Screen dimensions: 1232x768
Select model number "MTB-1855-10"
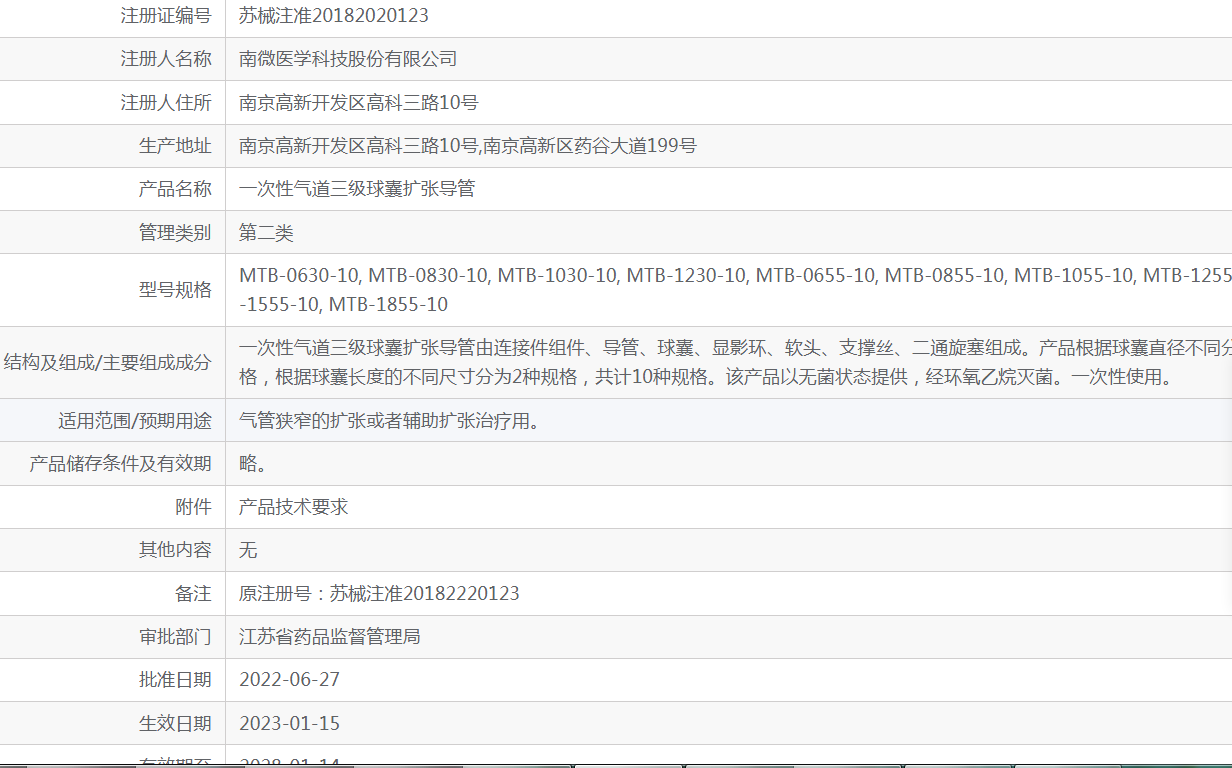pos(389,305)
